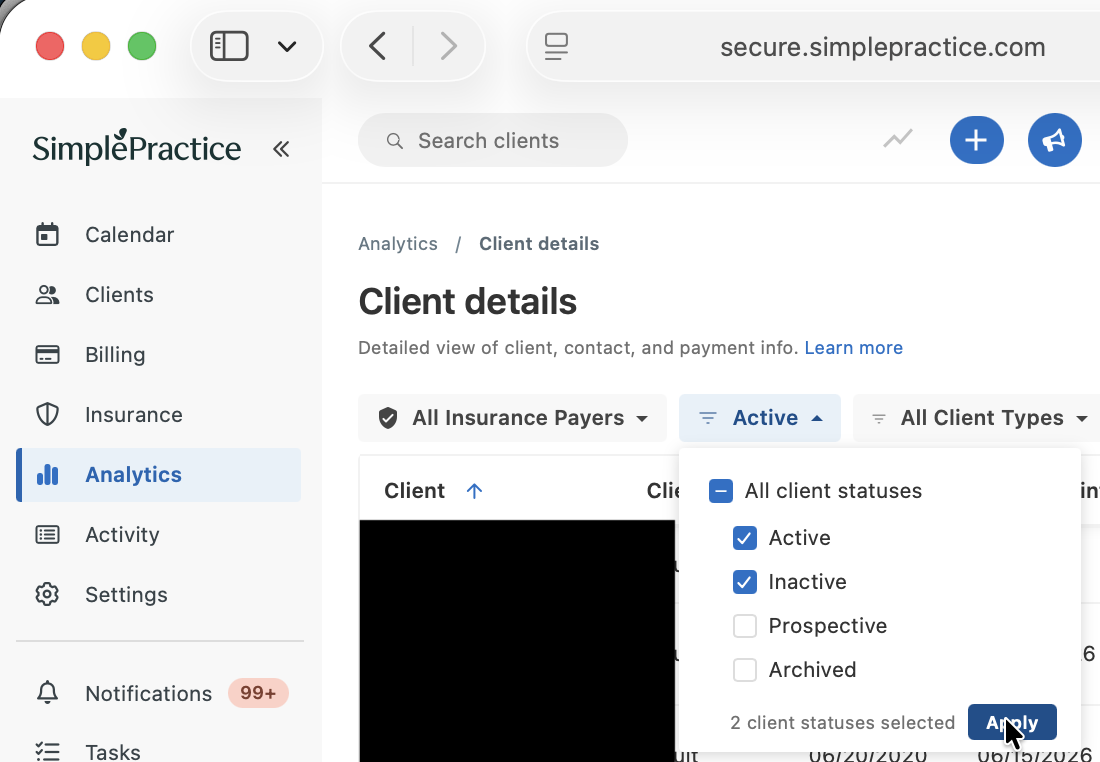Viewport: 1100px width, 762px height.
Task: Open the All Insurance Payers dropdown
Action: 513,418
